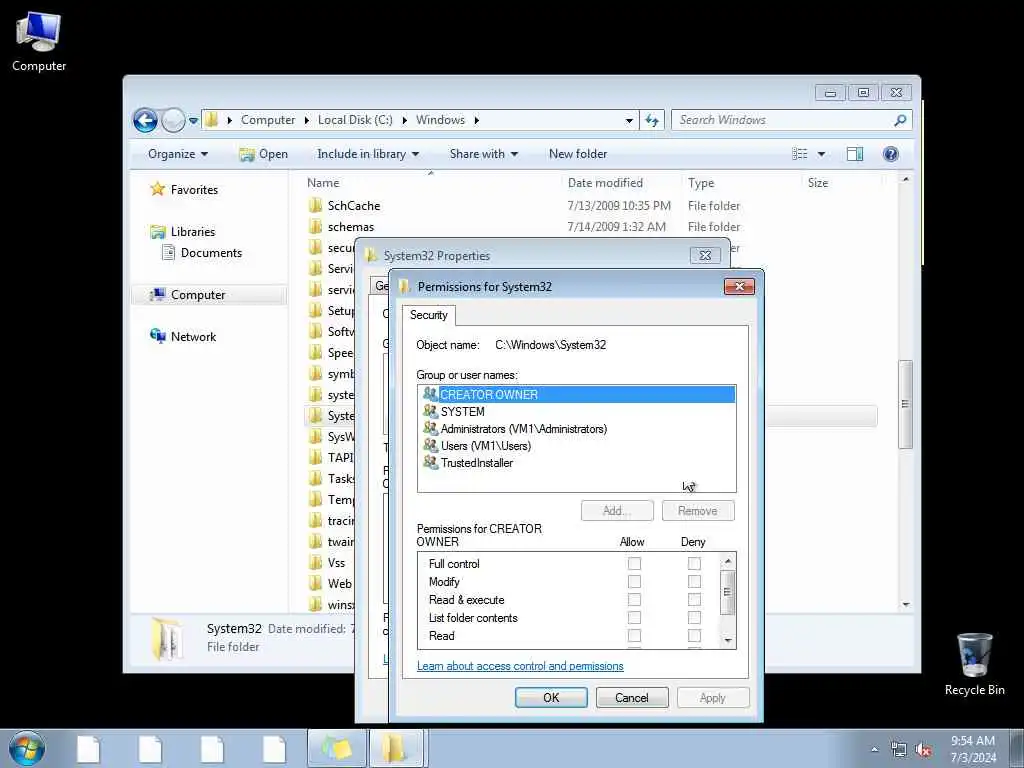Click the Explorer file list scrollbar thumb
Viewport: 1024px width, 768px height.
pos(905,404)
